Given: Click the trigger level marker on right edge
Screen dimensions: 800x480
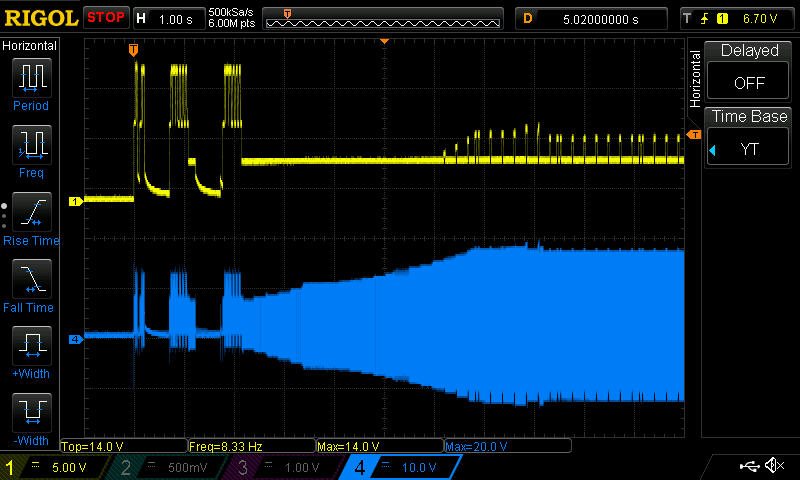Looking at the screenshot, I should (x=693, y=135).
